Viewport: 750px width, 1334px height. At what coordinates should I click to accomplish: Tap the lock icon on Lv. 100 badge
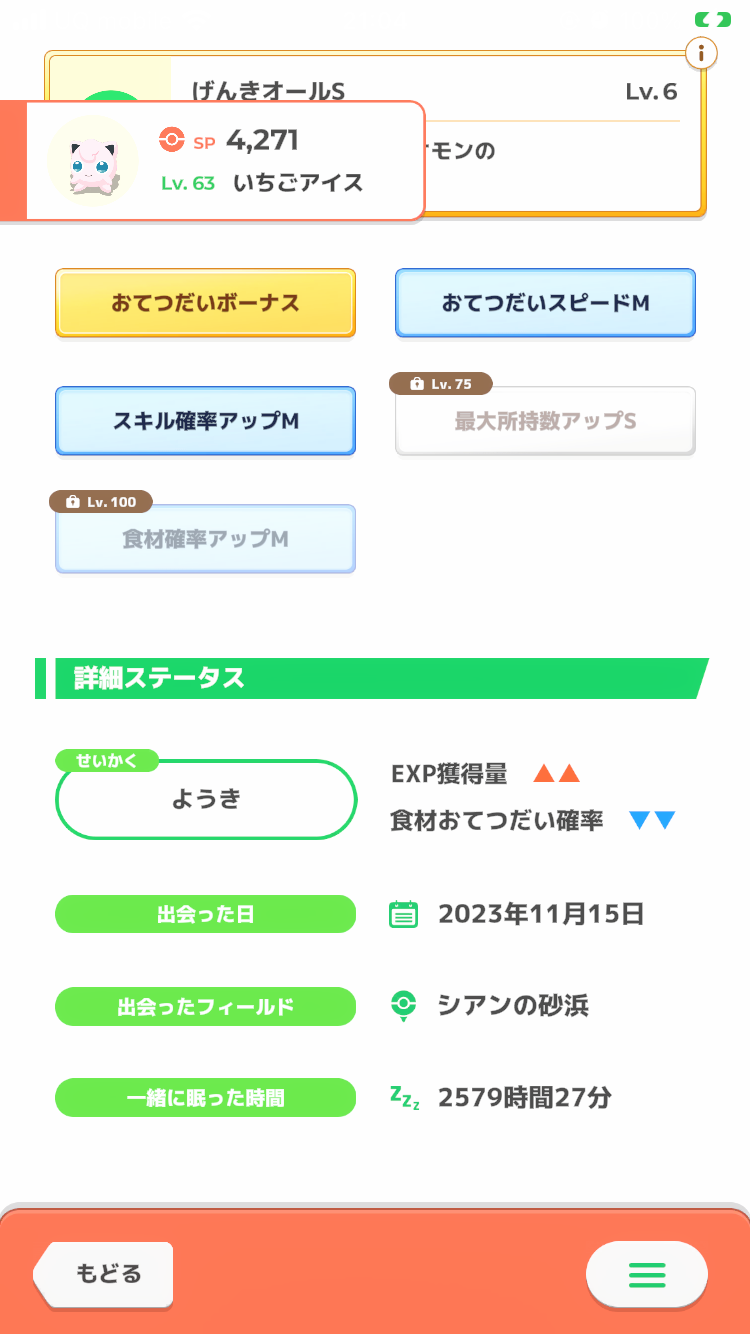tap(73, 502)
